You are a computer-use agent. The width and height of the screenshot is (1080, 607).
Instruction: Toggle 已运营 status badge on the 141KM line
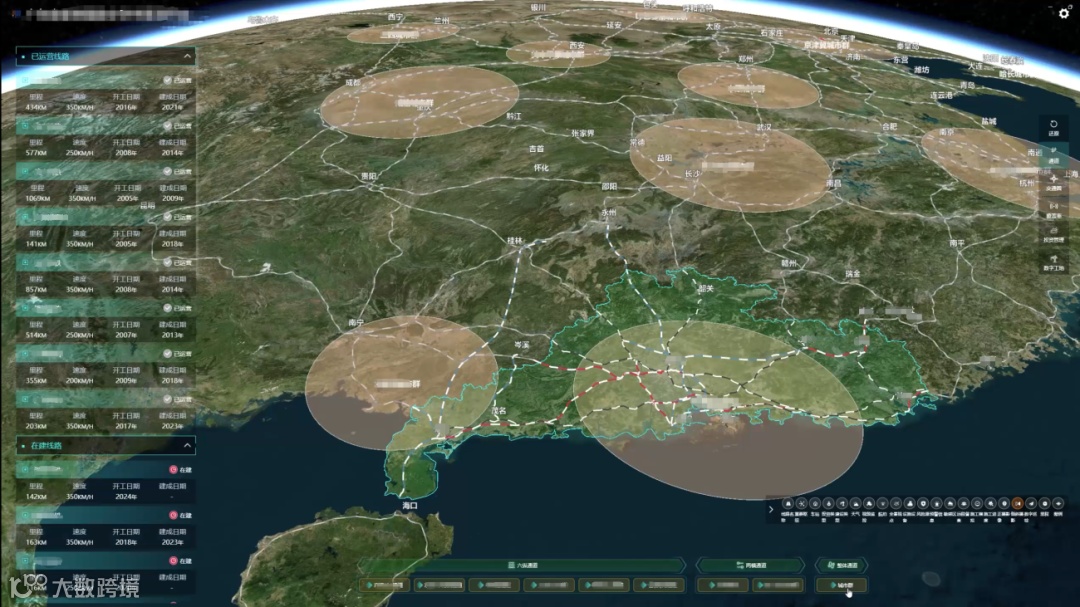178,216
